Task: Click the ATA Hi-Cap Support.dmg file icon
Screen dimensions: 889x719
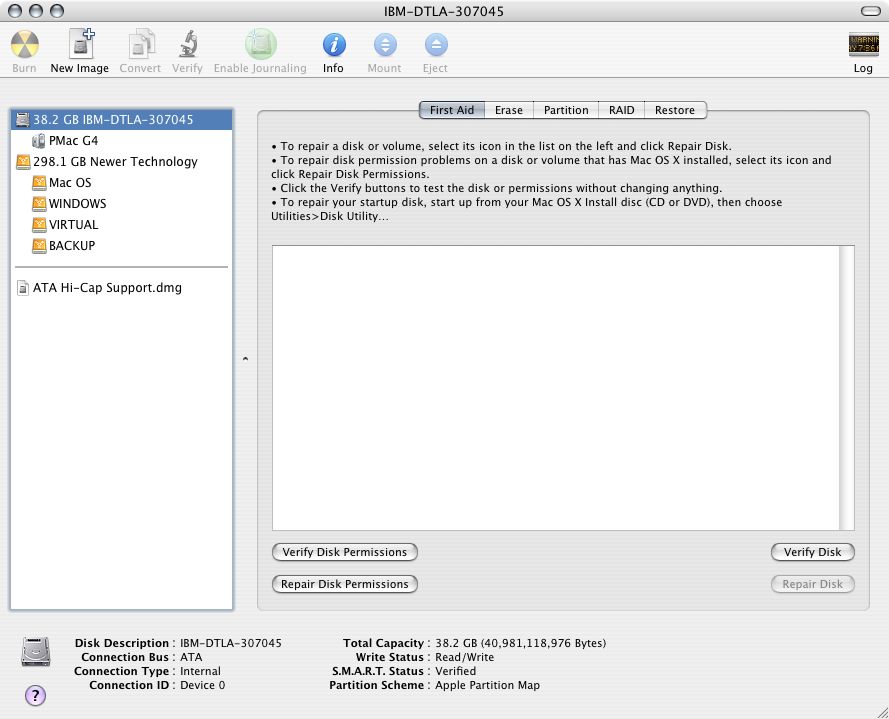Action: point(23,288)
